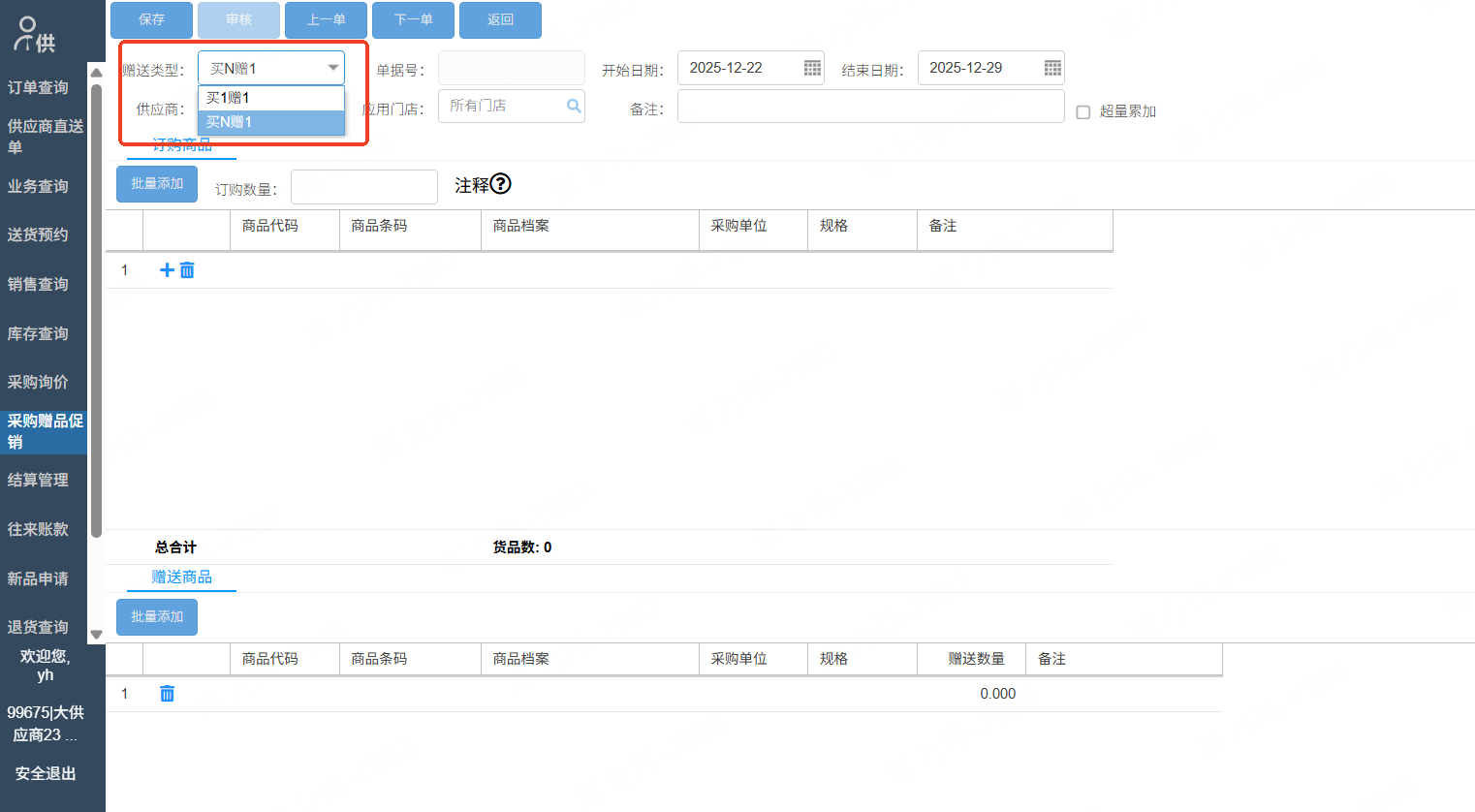The height and width of the screenshot is (812, 1475).
Task: Go to next document with 下一单
Action: tap(413, 20)
